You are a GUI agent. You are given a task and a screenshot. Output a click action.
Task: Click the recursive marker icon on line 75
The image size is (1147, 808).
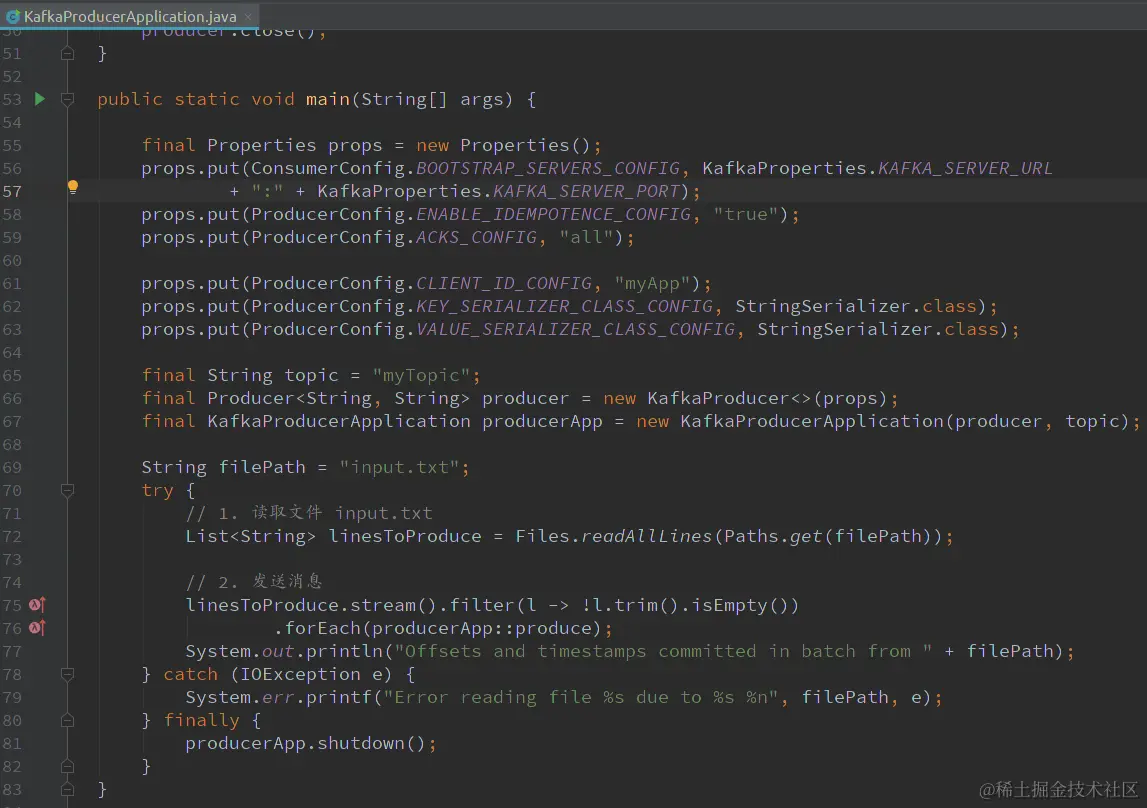pyautogui.click(x=37, y=605)
